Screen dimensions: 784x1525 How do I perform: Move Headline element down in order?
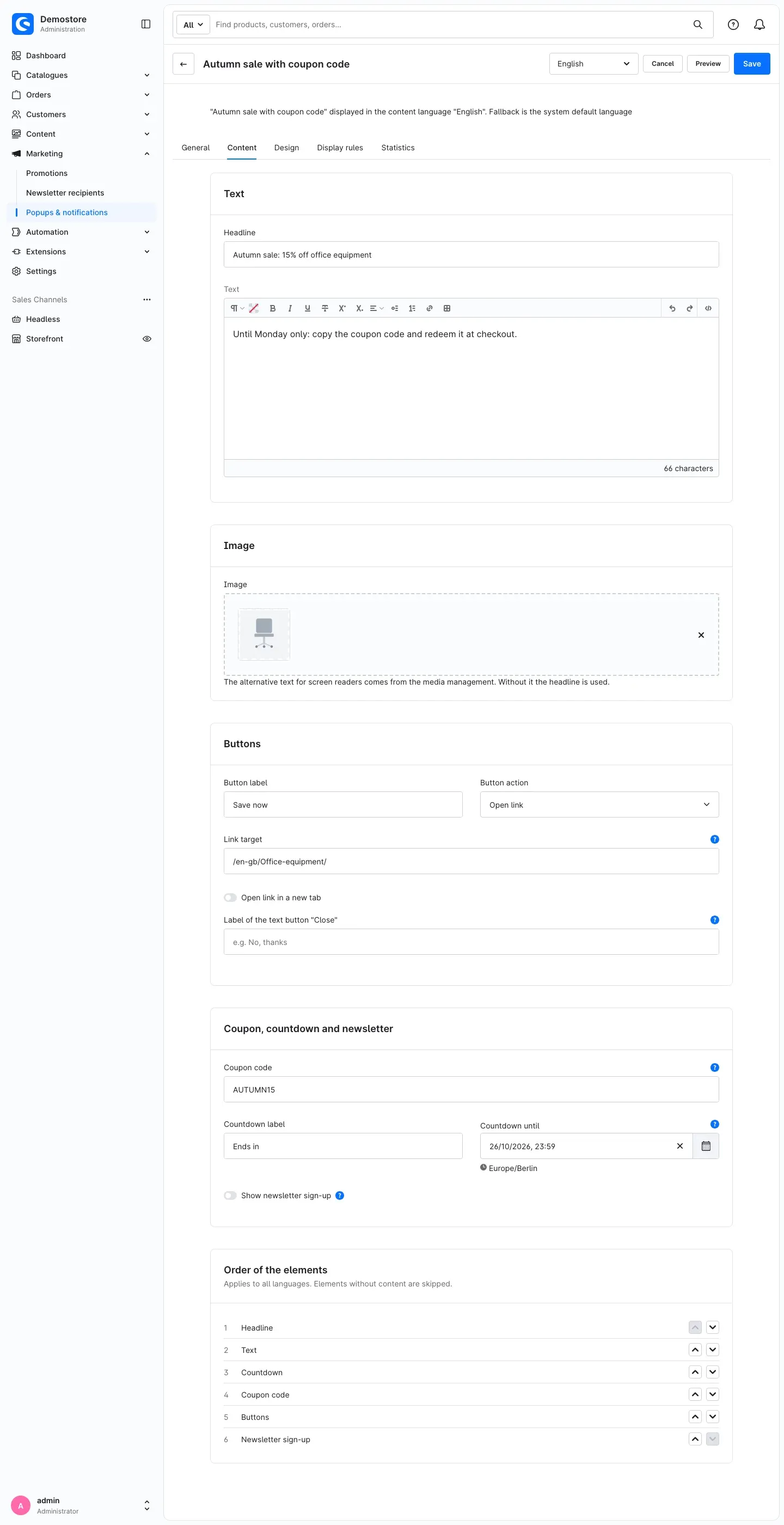coord(712,1327)
